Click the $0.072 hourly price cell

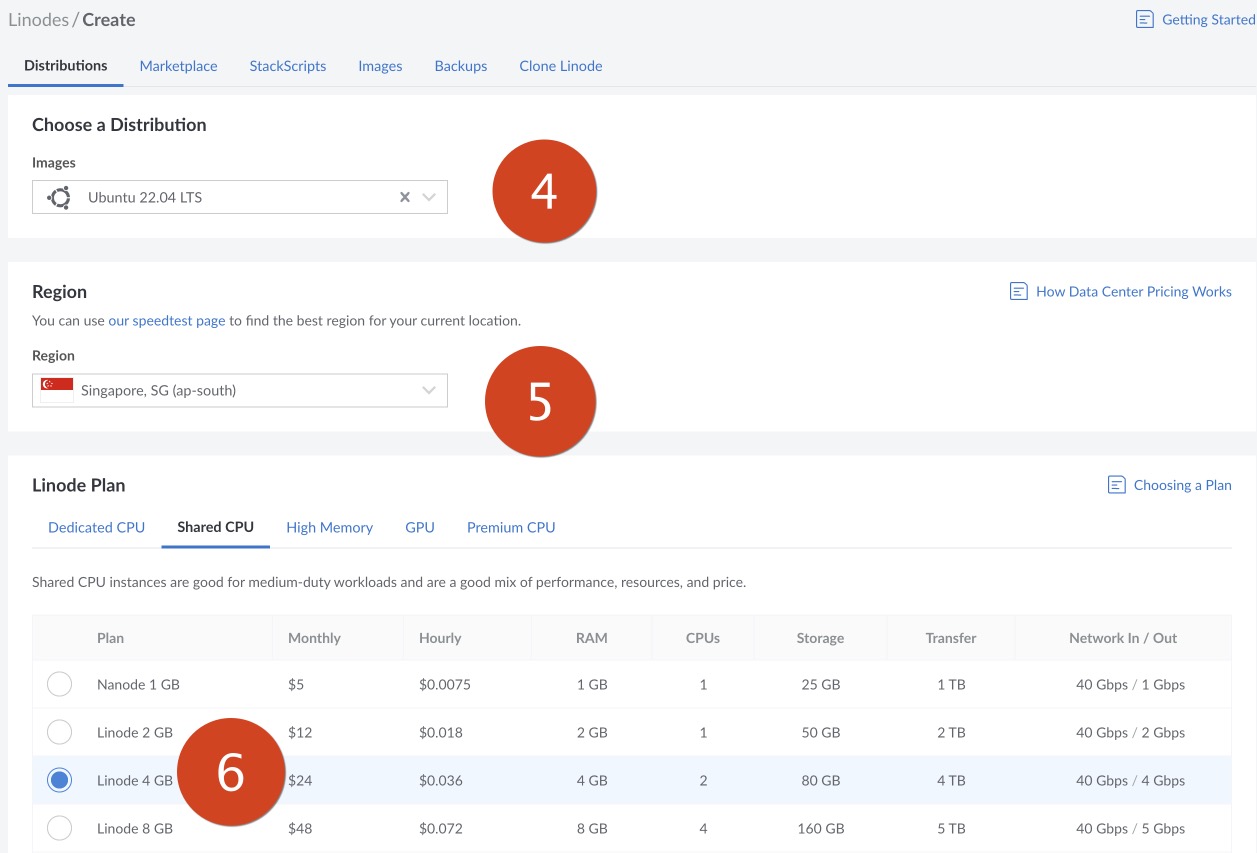coord(441,829)
